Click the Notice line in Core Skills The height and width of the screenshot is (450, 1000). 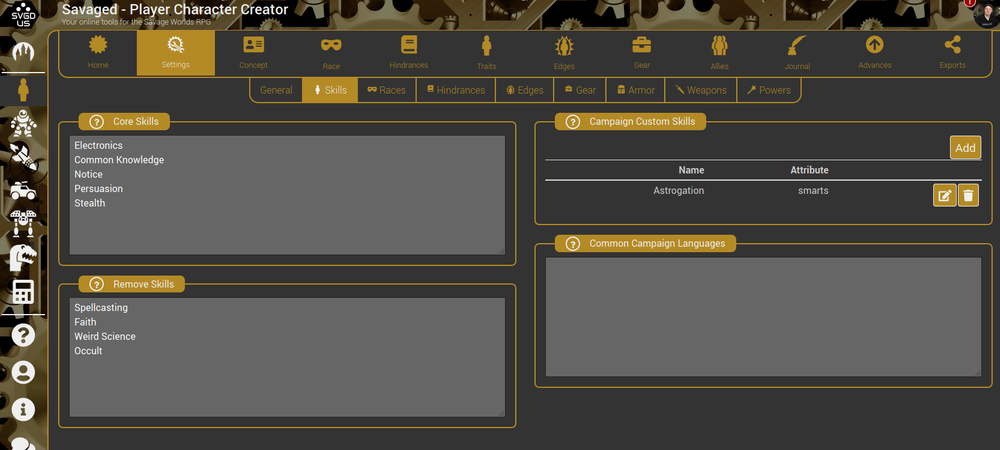(x=88, y=174)
